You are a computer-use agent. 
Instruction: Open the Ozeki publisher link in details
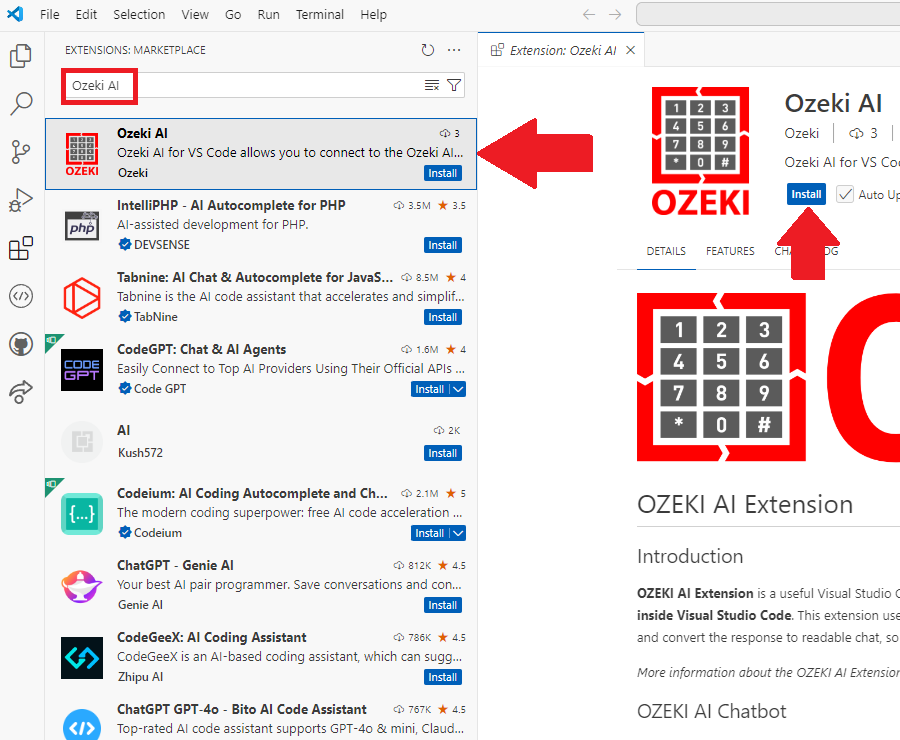click(801, 133)
